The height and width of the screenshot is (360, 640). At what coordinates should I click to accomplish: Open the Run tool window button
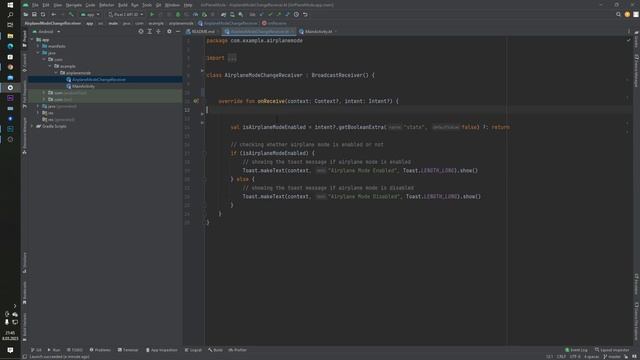54,350
